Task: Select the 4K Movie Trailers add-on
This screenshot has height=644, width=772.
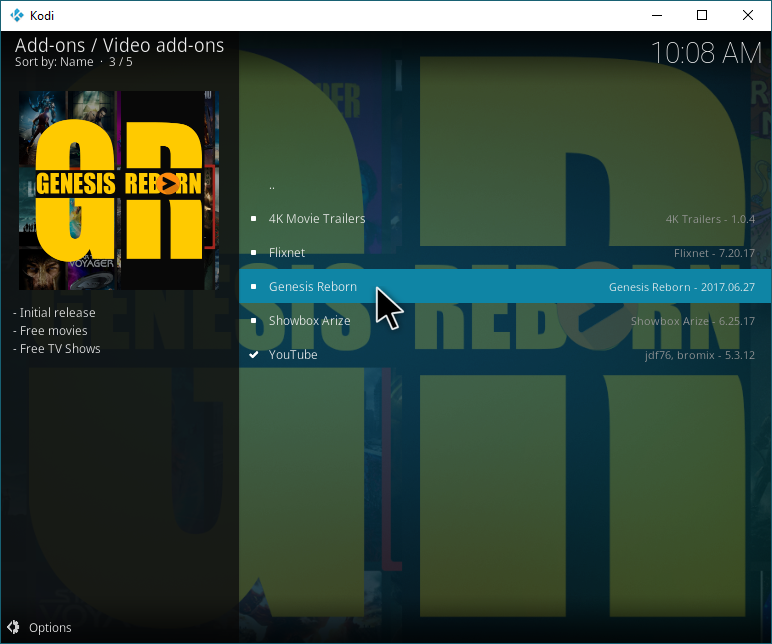Action: pyautogui.click(x=505, y=219)
